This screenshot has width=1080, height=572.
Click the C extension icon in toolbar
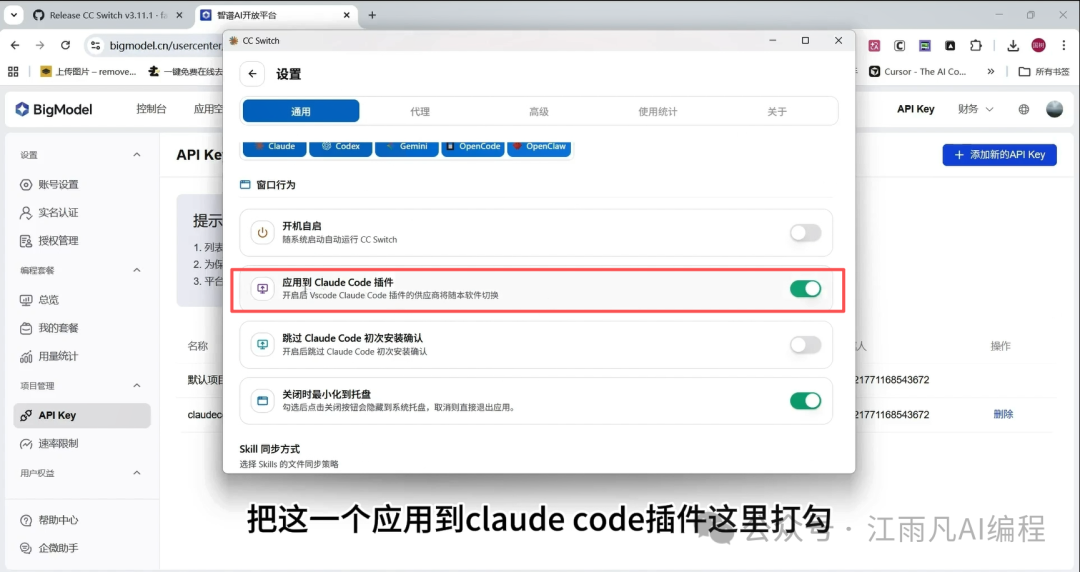coord(900,45)
